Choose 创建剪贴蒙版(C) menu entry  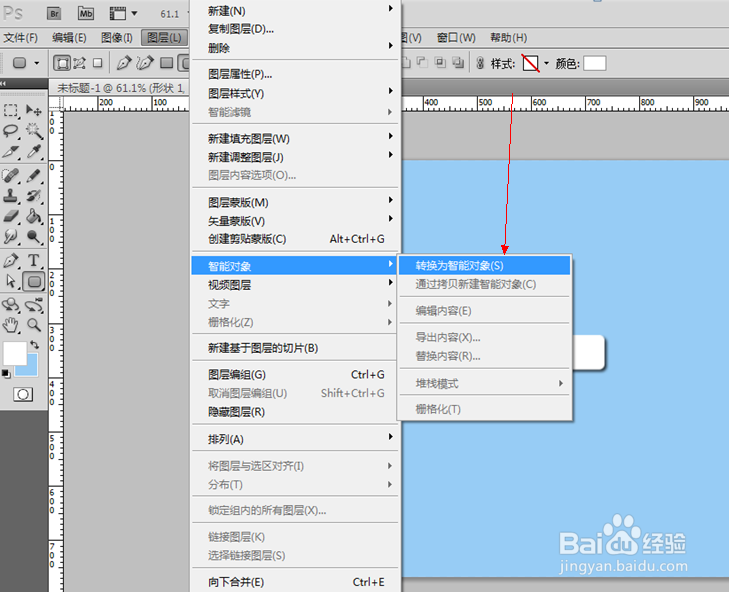296,239
